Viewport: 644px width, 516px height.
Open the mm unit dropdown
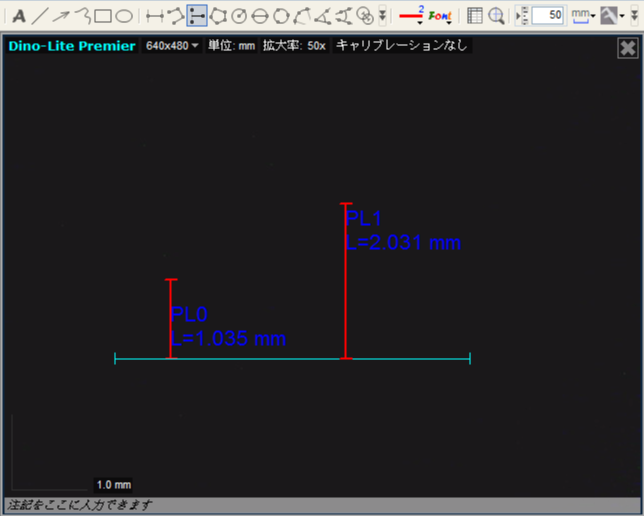coord(583,16)
